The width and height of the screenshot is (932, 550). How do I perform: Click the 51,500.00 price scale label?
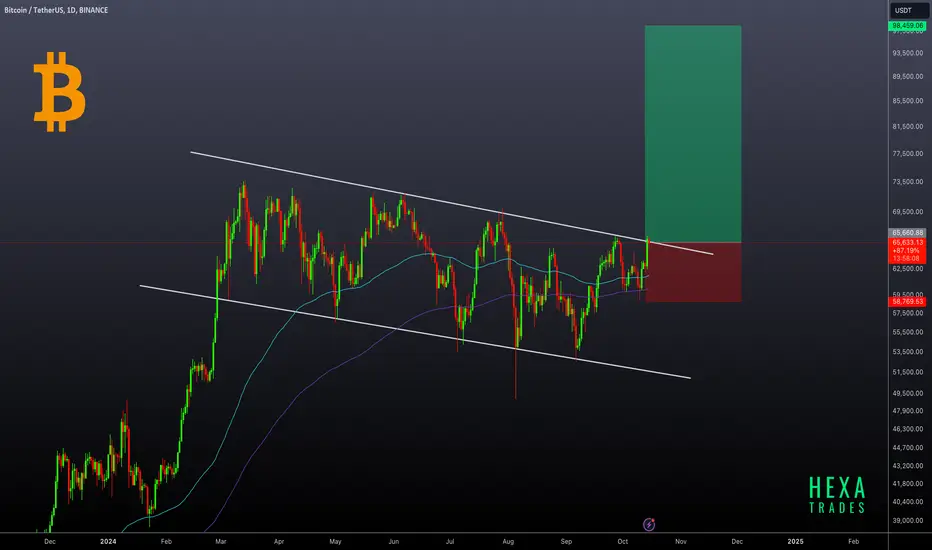[908, 372]
